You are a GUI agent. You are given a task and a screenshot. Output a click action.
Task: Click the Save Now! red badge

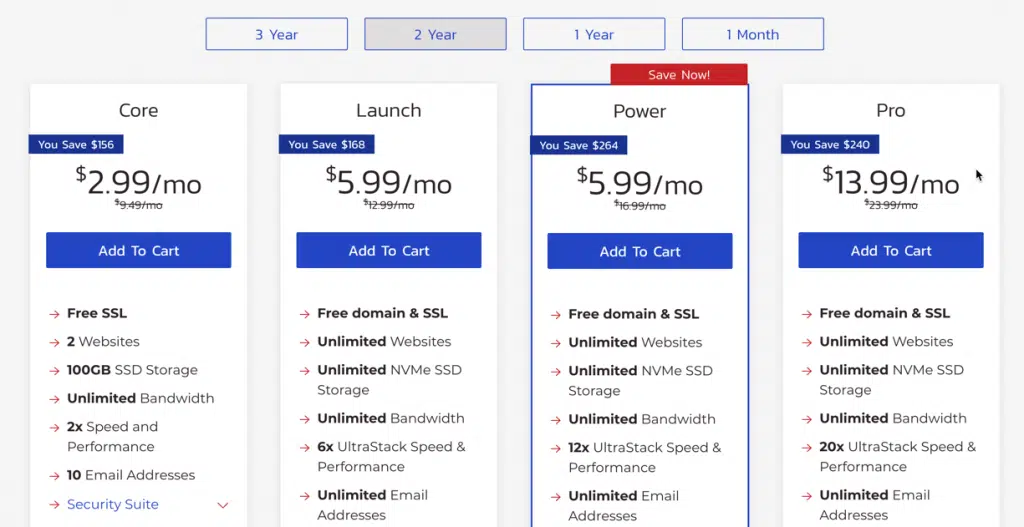point(679,74)
